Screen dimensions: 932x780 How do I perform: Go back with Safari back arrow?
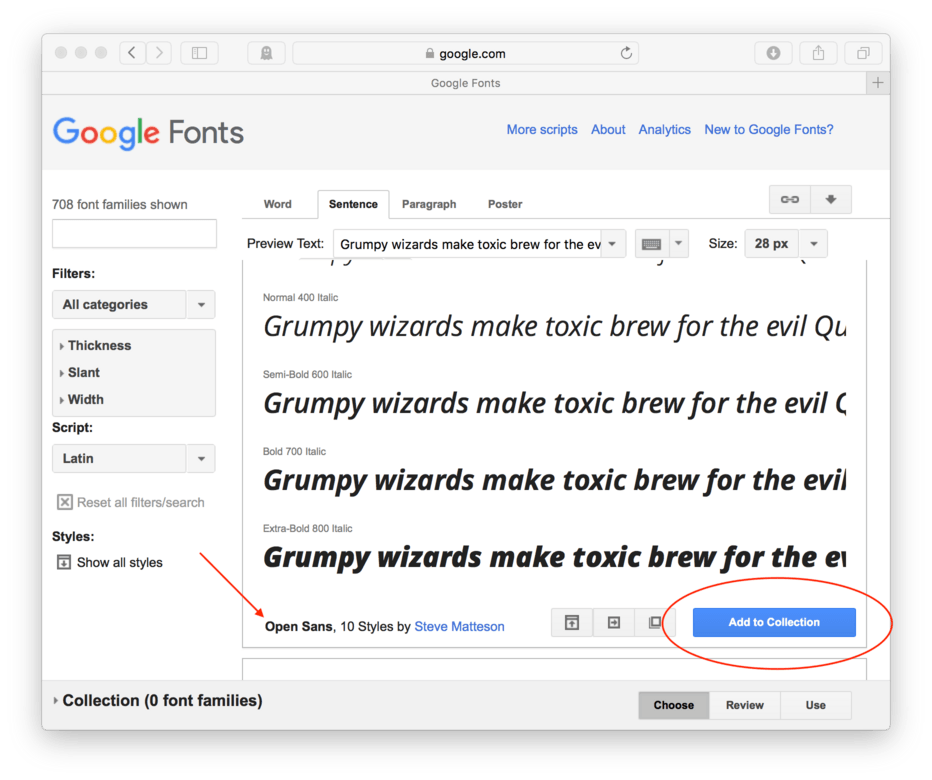pyautogui.click(x=133, y=53)
